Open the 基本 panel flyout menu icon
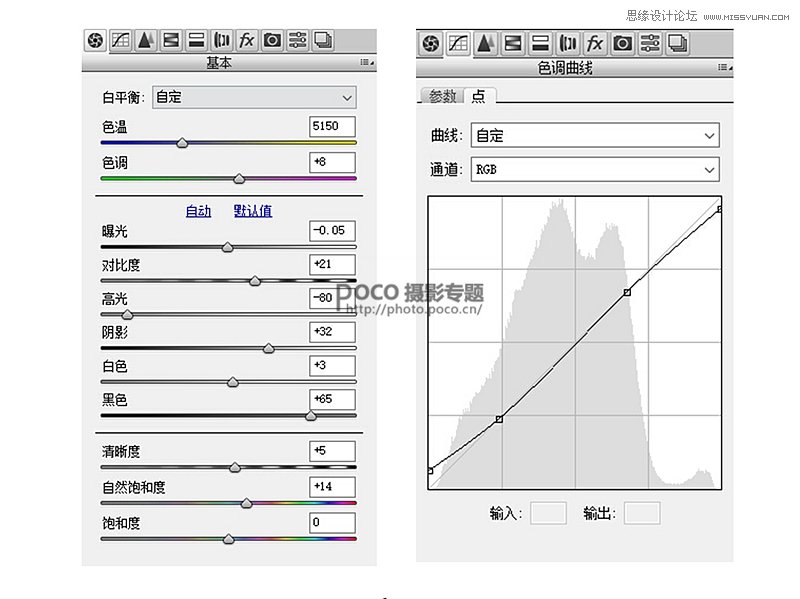 pyautogui.click(x=367, y=62)
